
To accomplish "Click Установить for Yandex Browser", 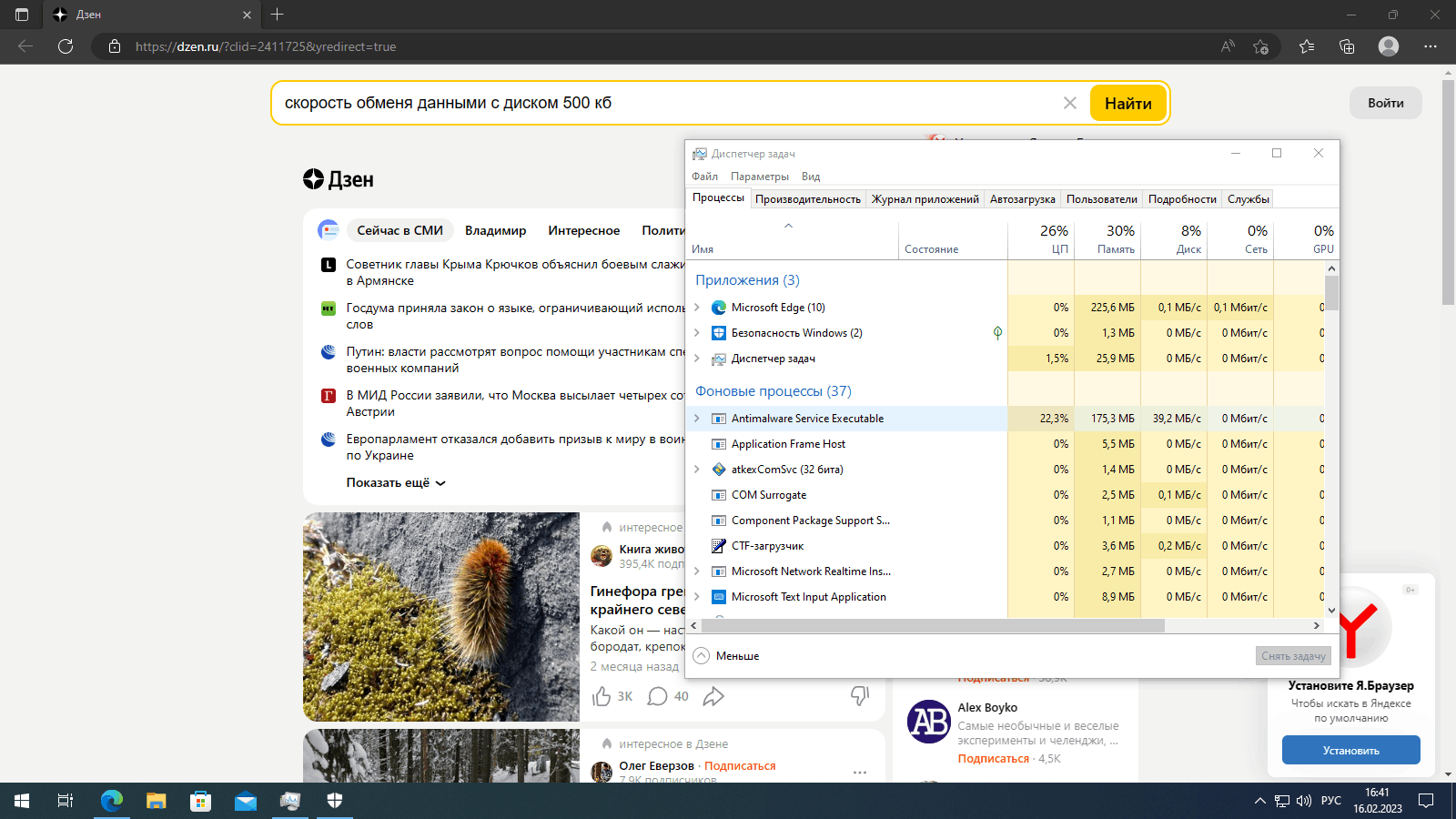I will (x=1351, y=751).
